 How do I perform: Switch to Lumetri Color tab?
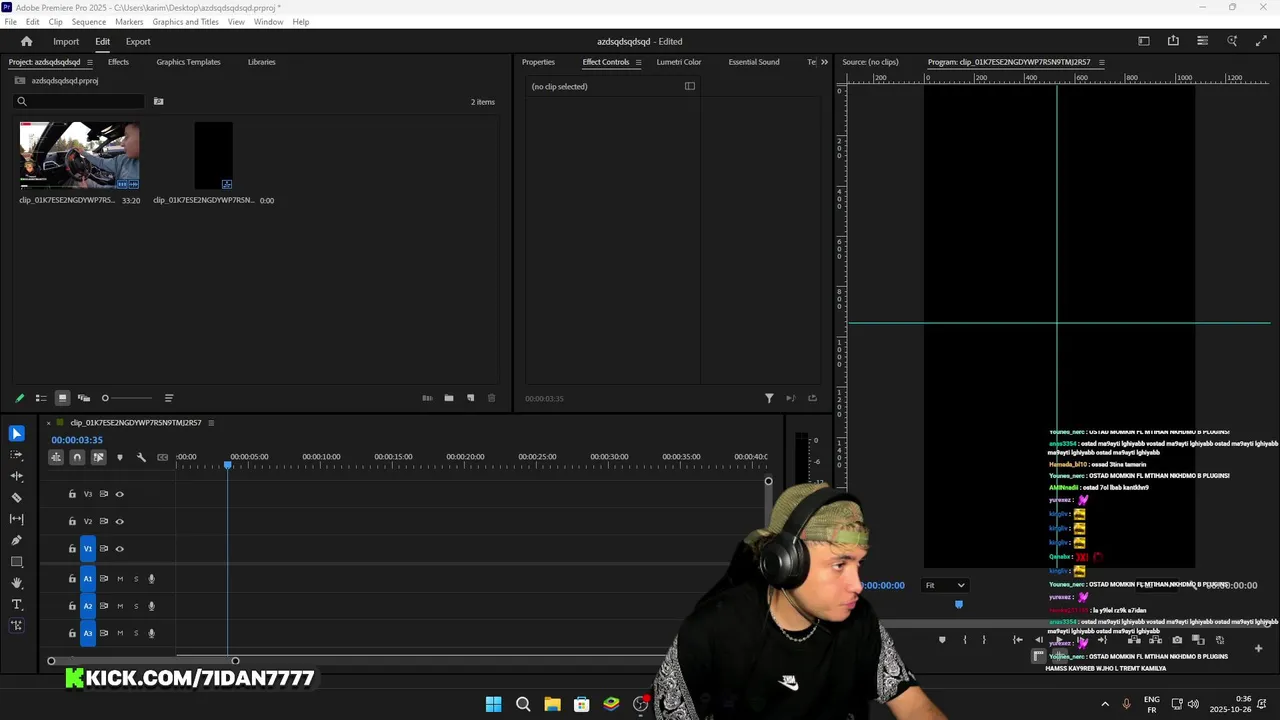(679, 62)
